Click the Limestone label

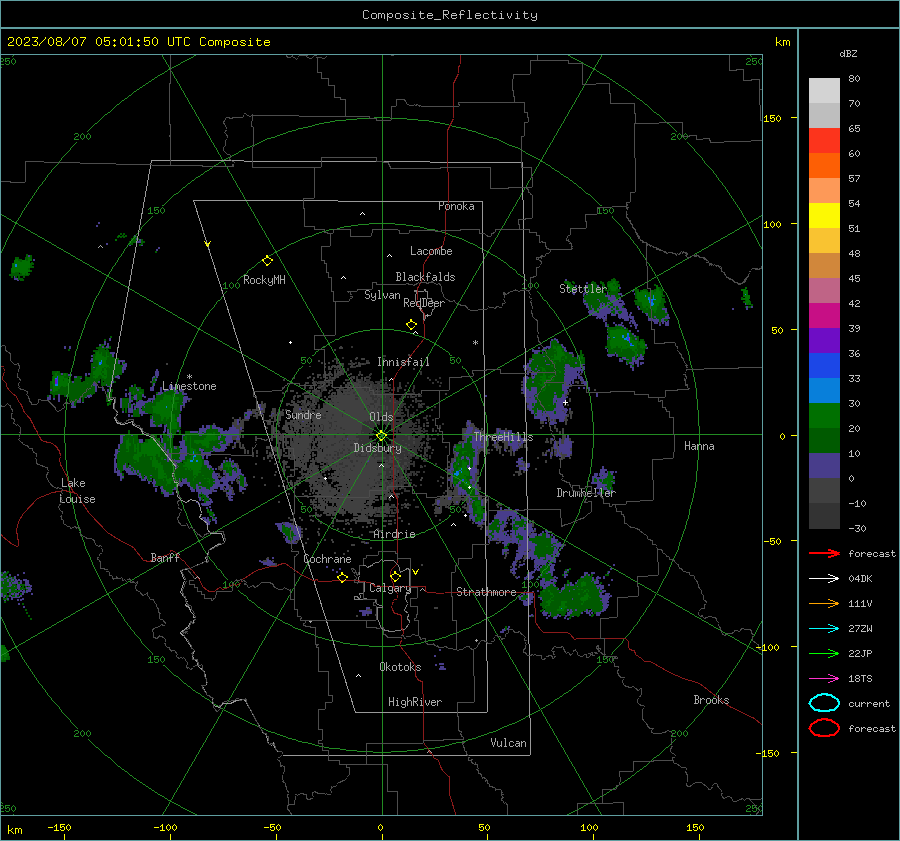pyautogui.click(x=189, y=386)
